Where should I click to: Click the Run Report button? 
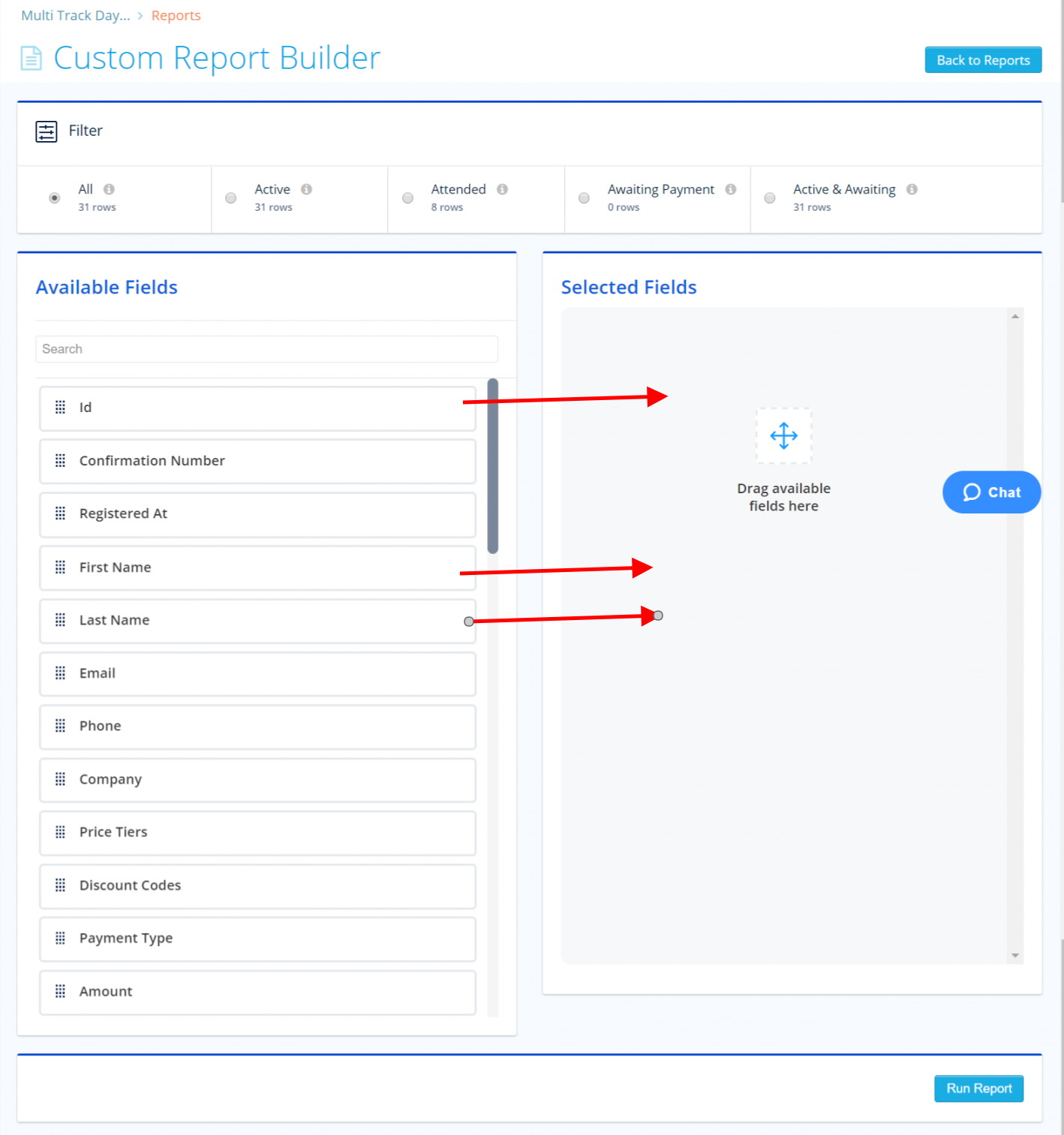click(979, 1088)
